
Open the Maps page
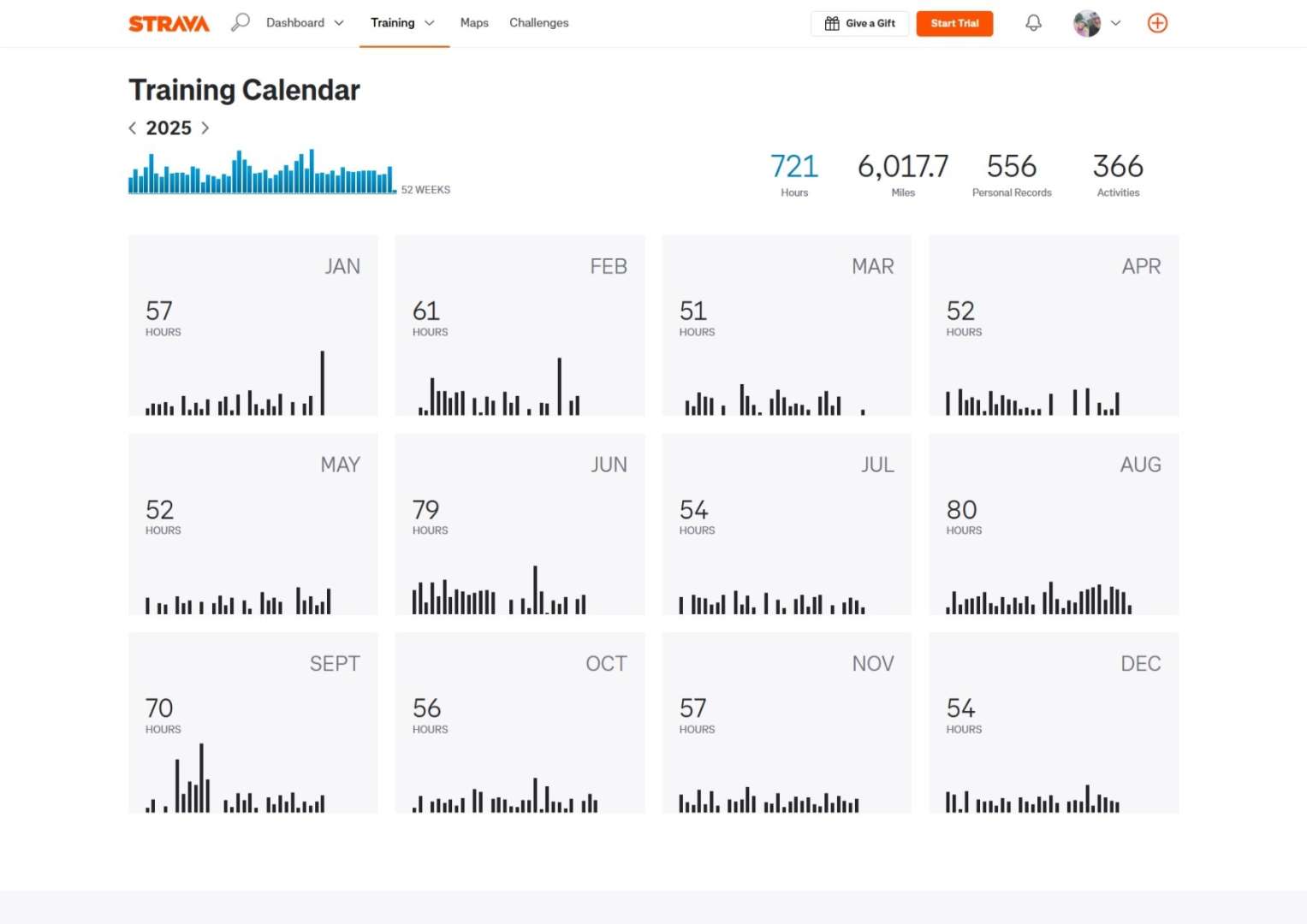474,23
